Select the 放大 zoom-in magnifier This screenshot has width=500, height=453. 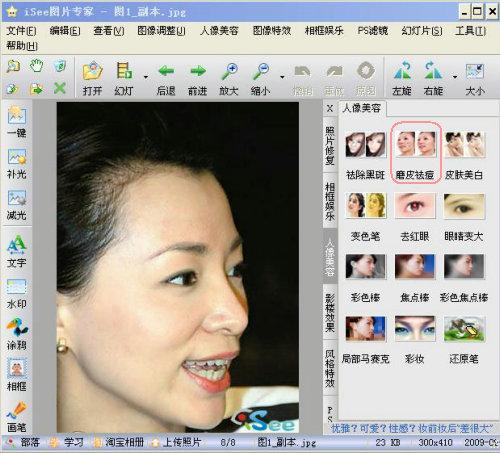[229, 71]
